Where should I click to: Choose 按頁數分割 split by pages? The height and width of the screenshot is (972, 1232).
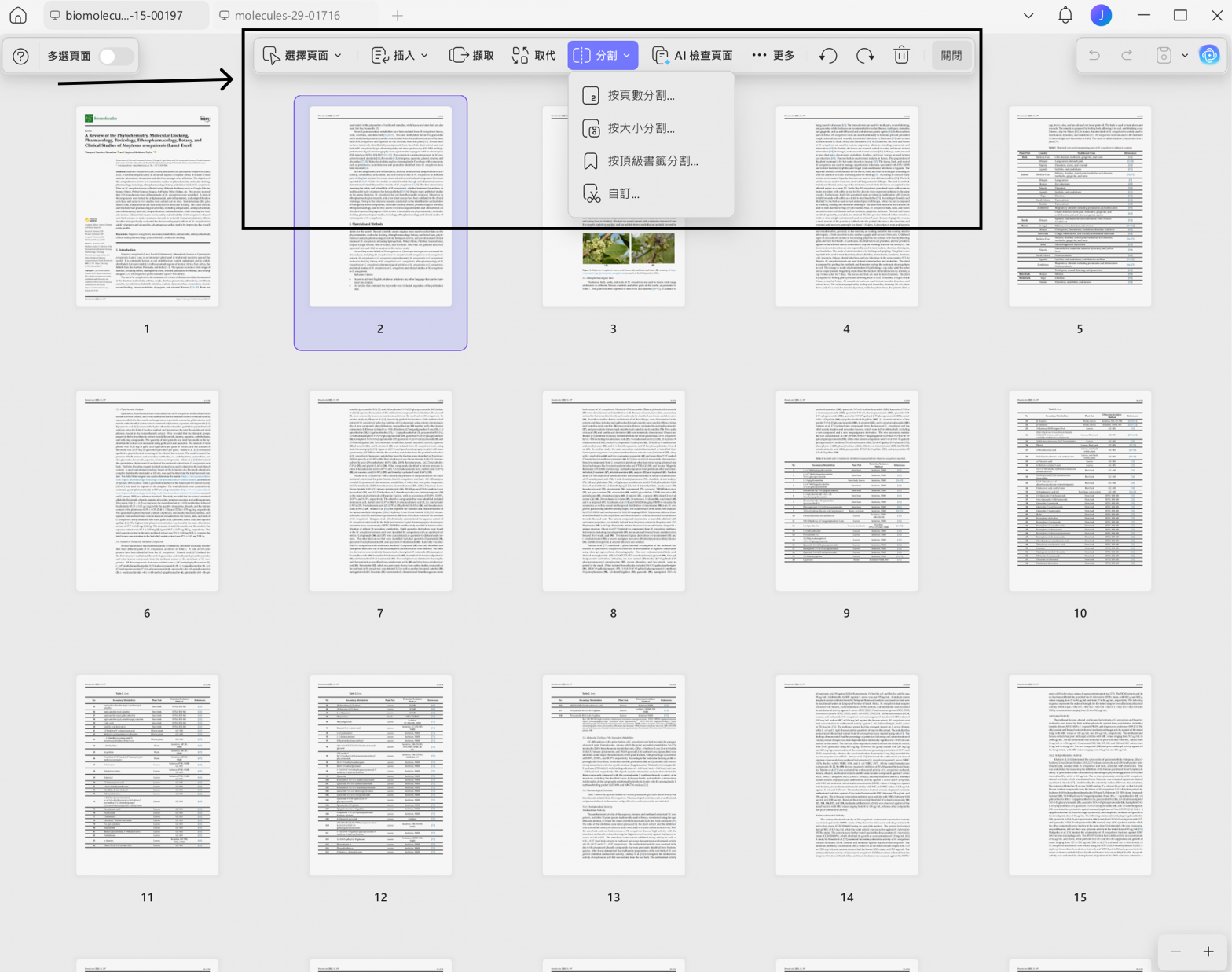(x=651, y=95)
